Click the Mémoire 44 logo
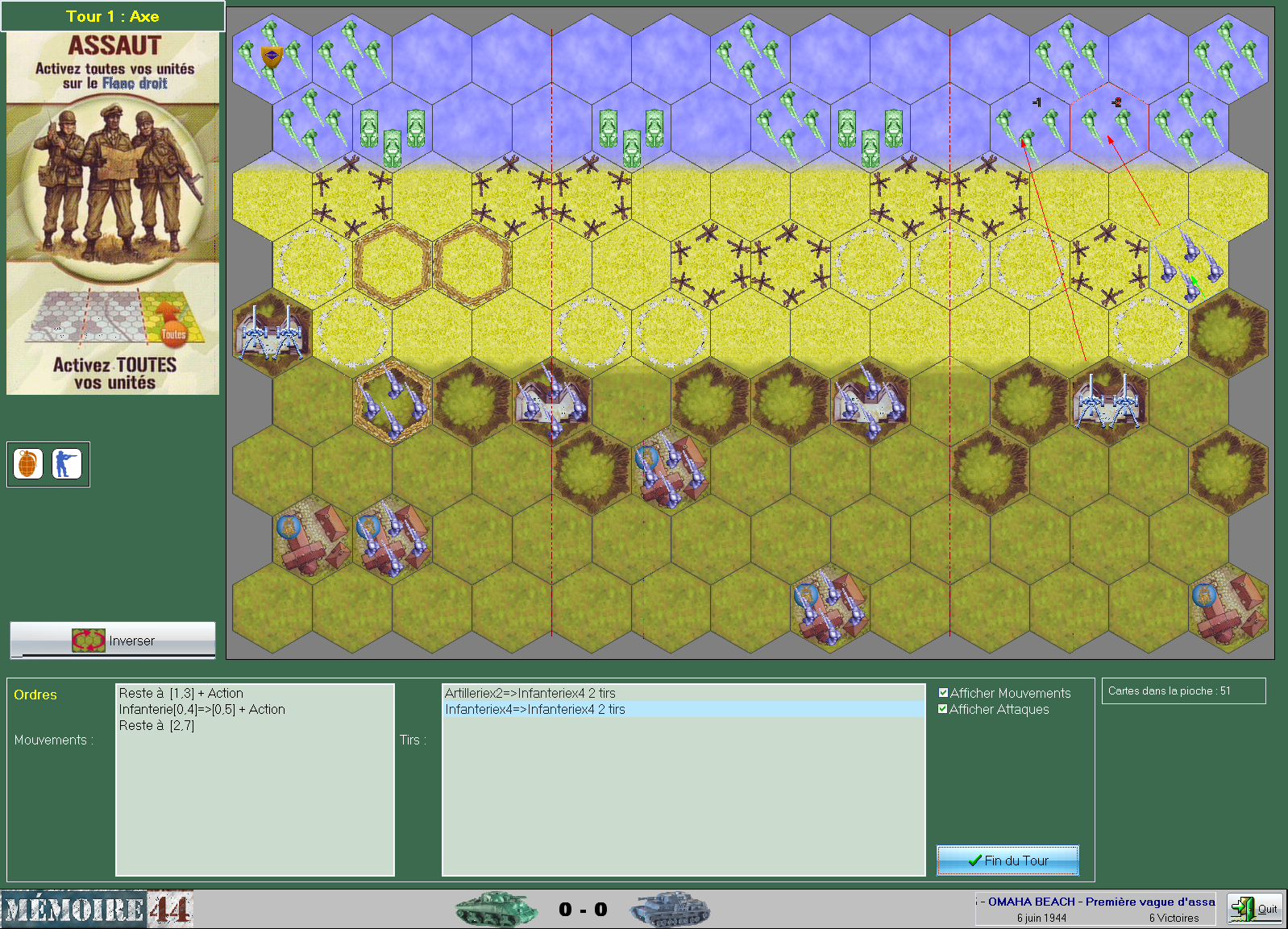 click(x=97, y=910)
